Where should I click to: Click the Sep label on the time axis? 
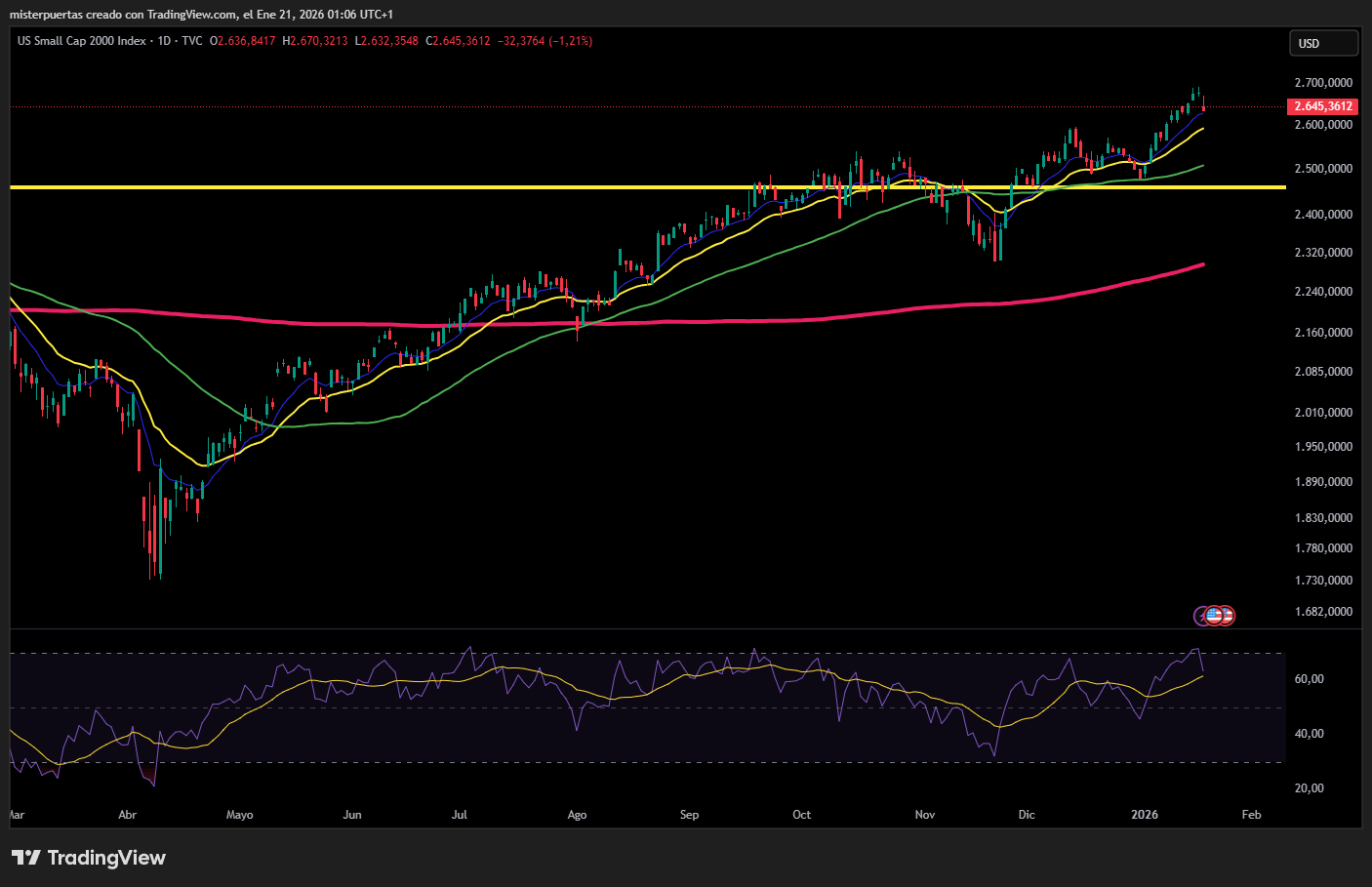(690, 815)
